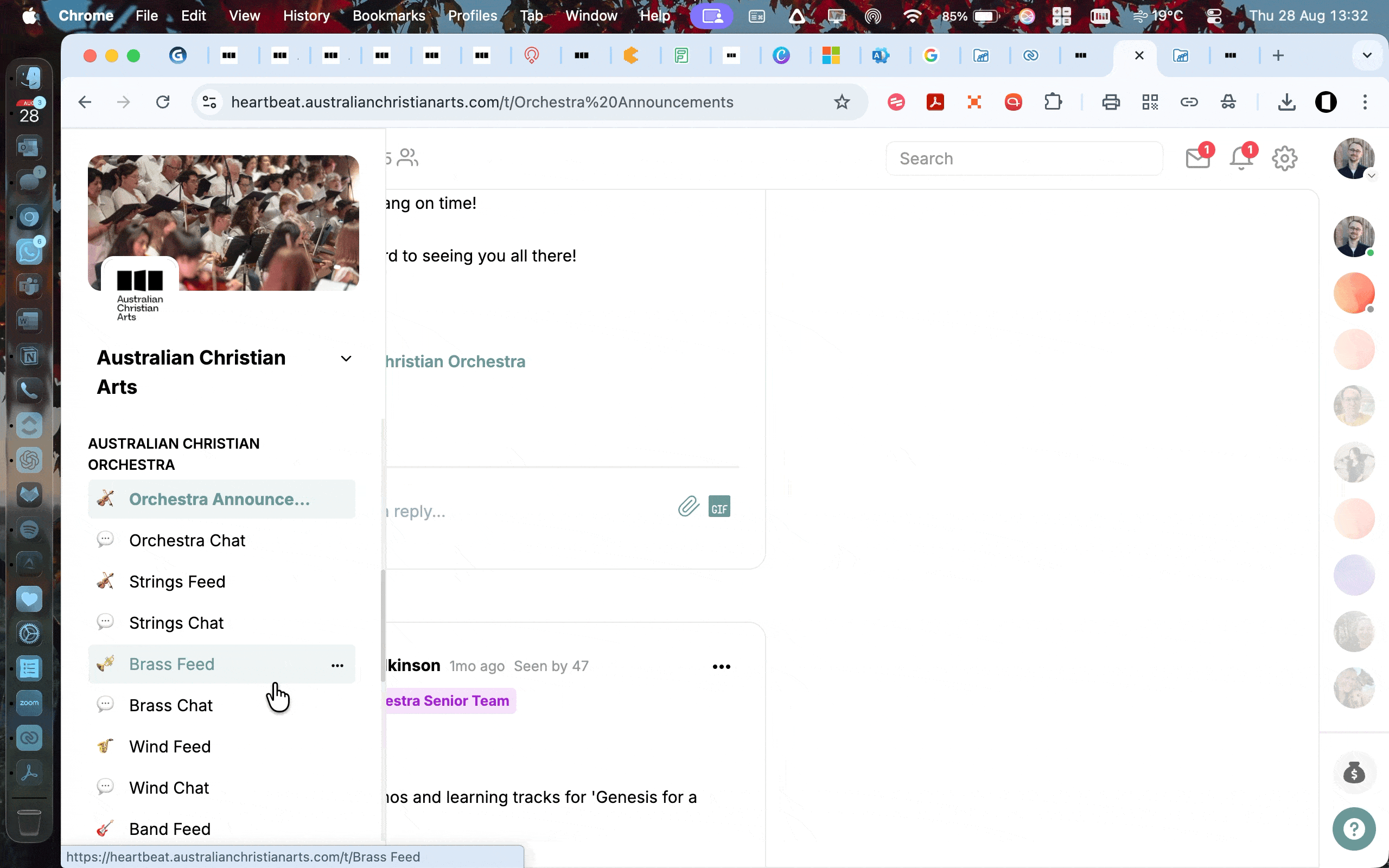Open the Bookmarks menu
Screen dimensions: 1389x868
[x=388, y=16]
